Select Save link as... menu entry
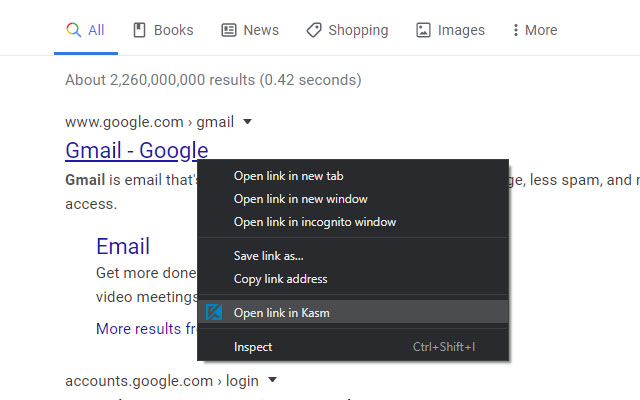Image resolution: width=640 pixels, height=400 pixels. click(x=268, y=256)
